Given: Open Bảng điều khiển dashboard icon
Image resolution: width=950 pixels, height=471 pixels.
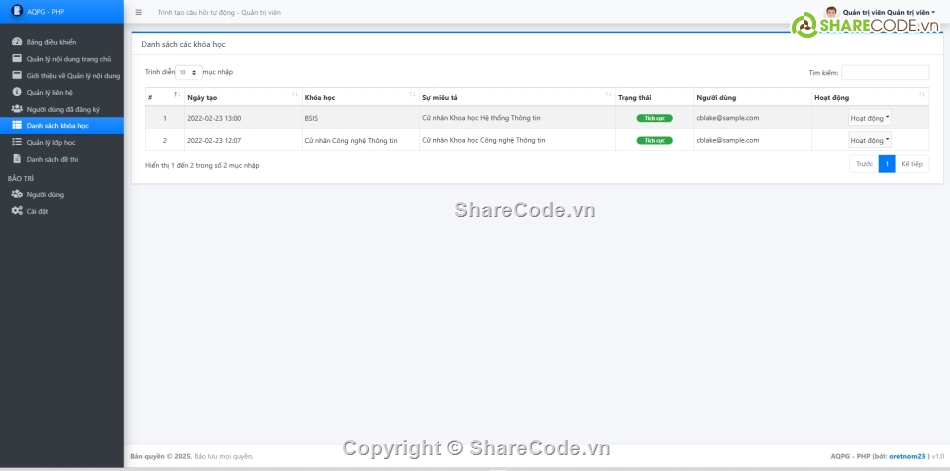Looking at the screenshot, I should point(16,42).
